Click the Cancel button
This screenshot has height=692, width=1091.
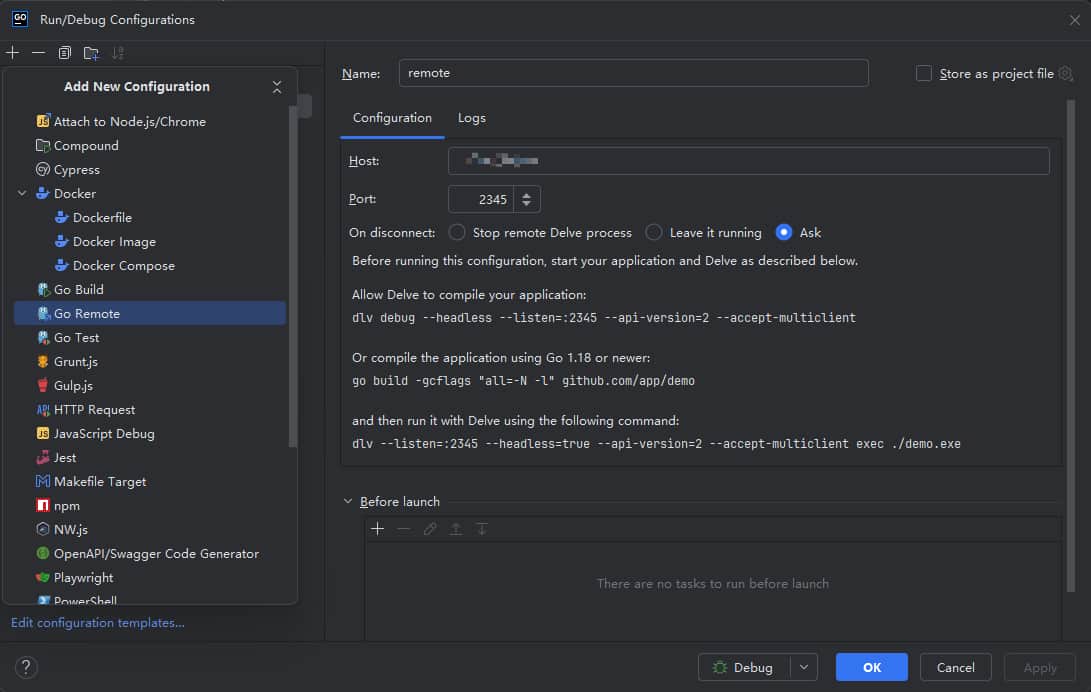(x=955, y=668)
